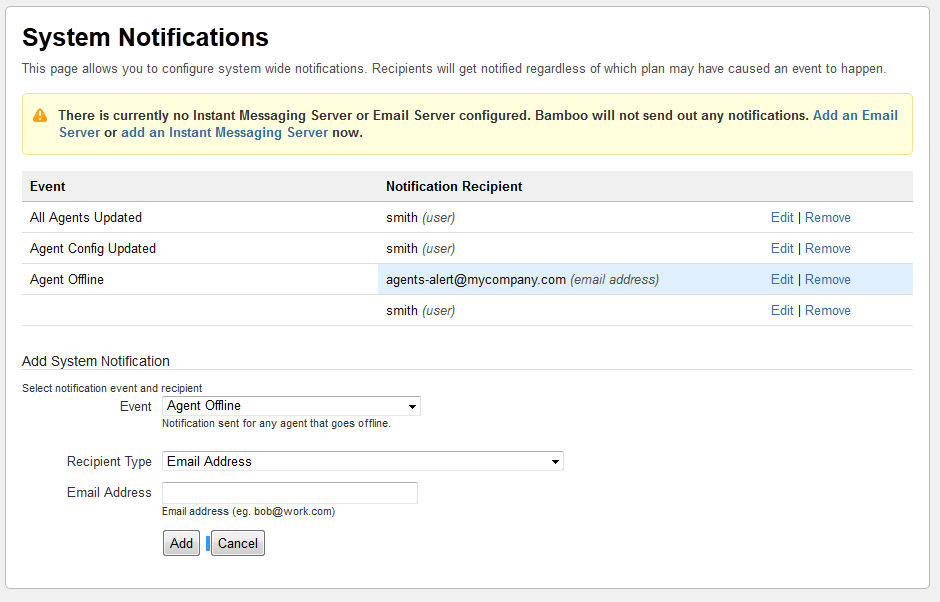The height and width of the screenshot is (602, 940).
Task: Remove the Agent Config Updated notification
Action: 827,249
